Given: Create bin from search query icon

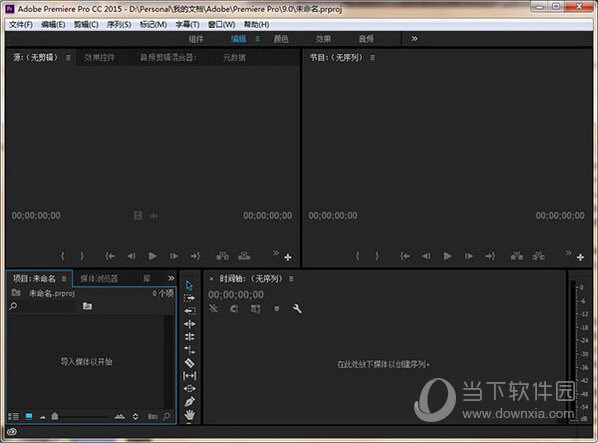Looking at the screenshot, I should 87,306.
